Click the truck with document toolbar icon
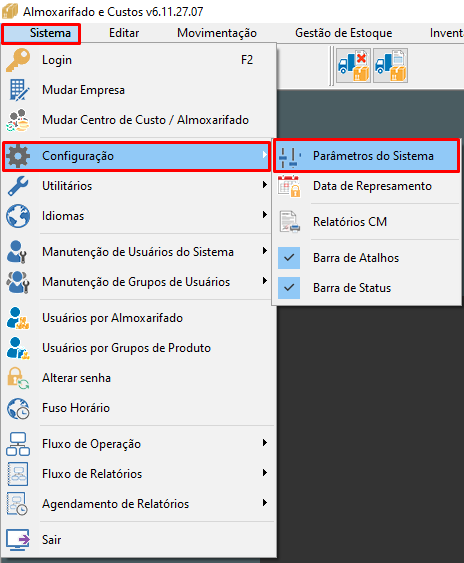Screen dimensions: 464x563 click(390, 66)
